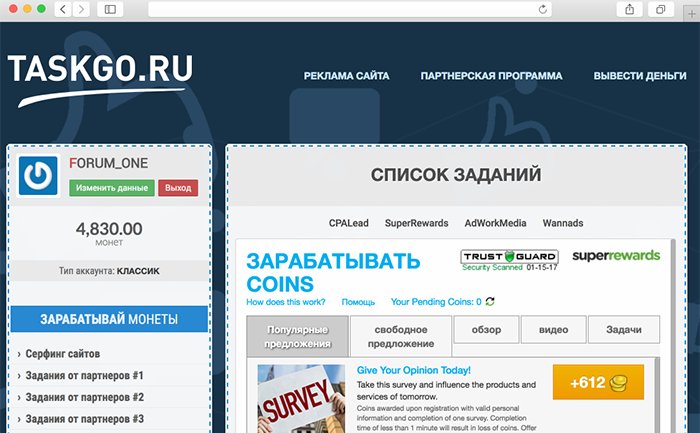Click the Тип аккаунта: КЛАССИК row
Viewport: 700px width, 433px height.
(109, 271)
